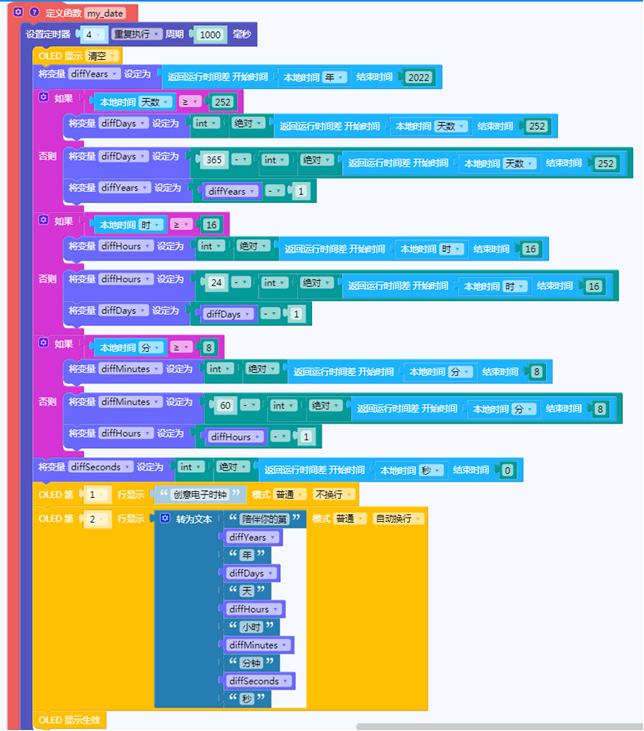Edit the number 24 field
644x731 pixels.
[x=216, y=283]
